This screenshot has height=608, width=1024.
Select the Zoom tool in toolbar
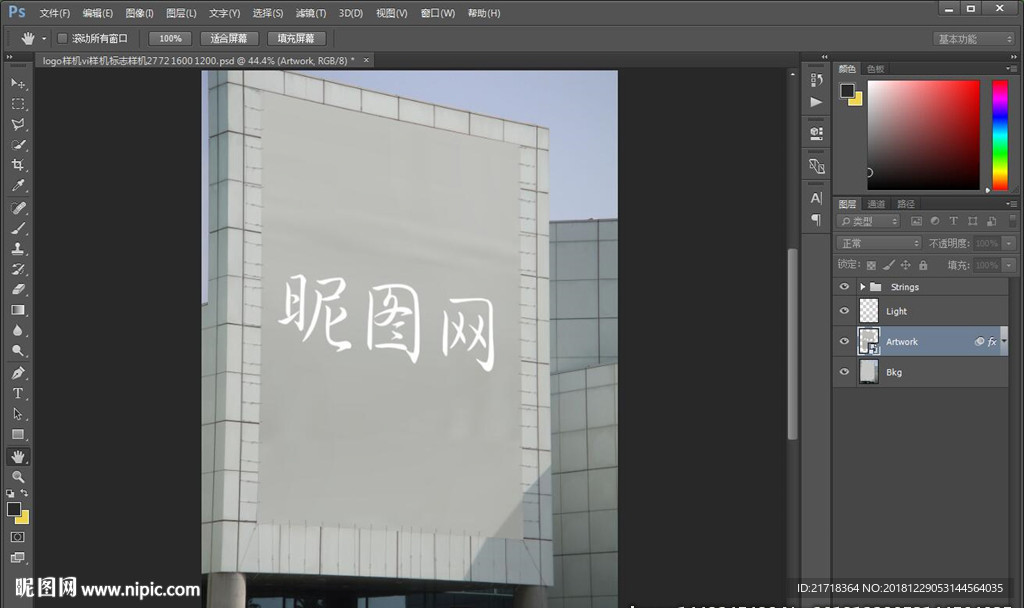[x=18, y=477]
